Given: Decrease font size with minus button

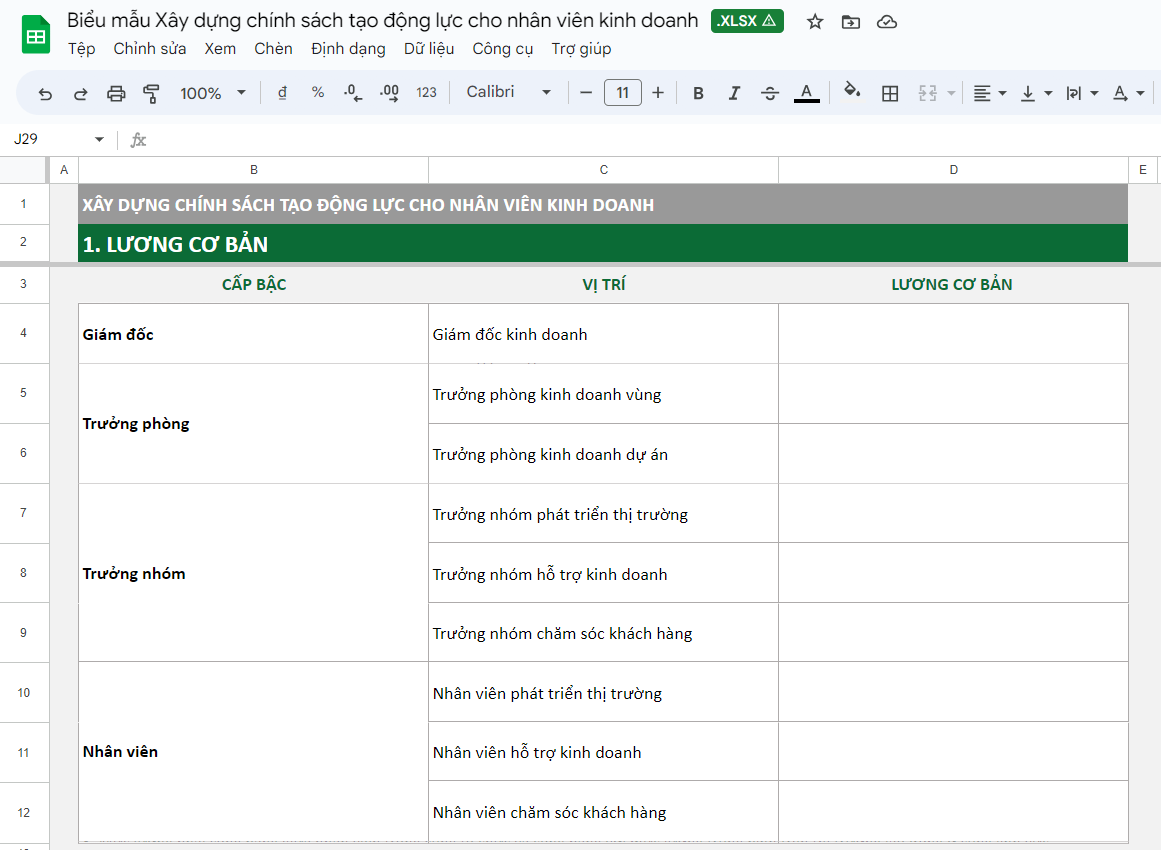Looking at the screenshot, I should (x=586, y=93).
